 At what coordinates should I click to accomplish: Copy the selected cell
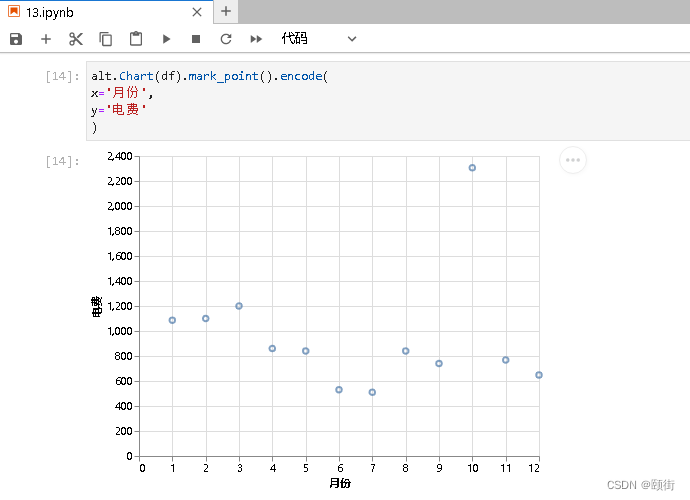pos(106,39)
